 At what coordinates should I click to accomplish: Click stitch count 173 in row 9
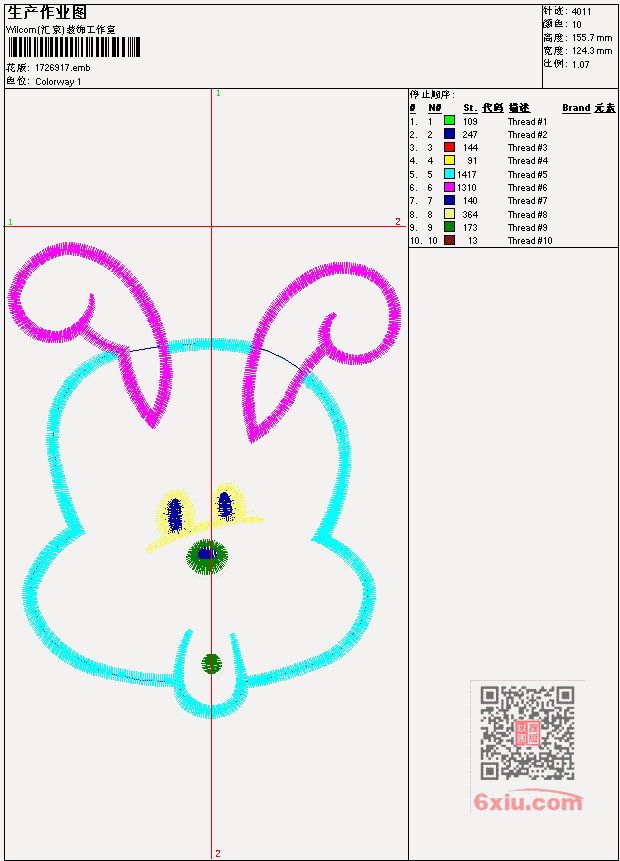470,228
